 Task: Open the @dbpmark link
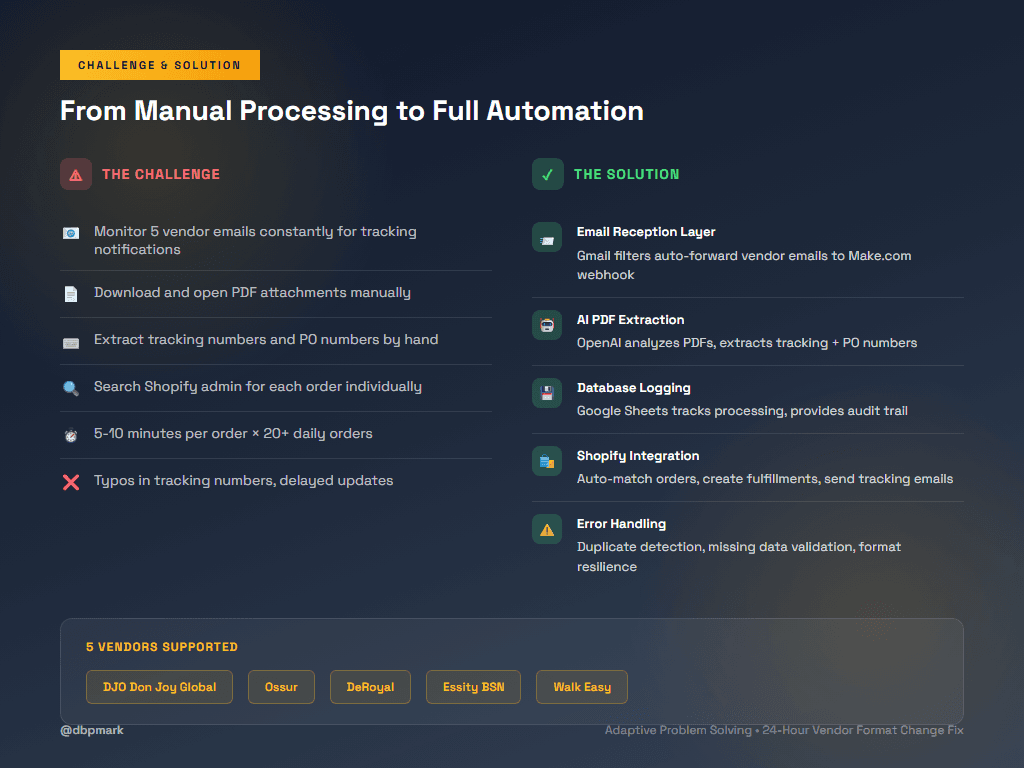(91, 730)
